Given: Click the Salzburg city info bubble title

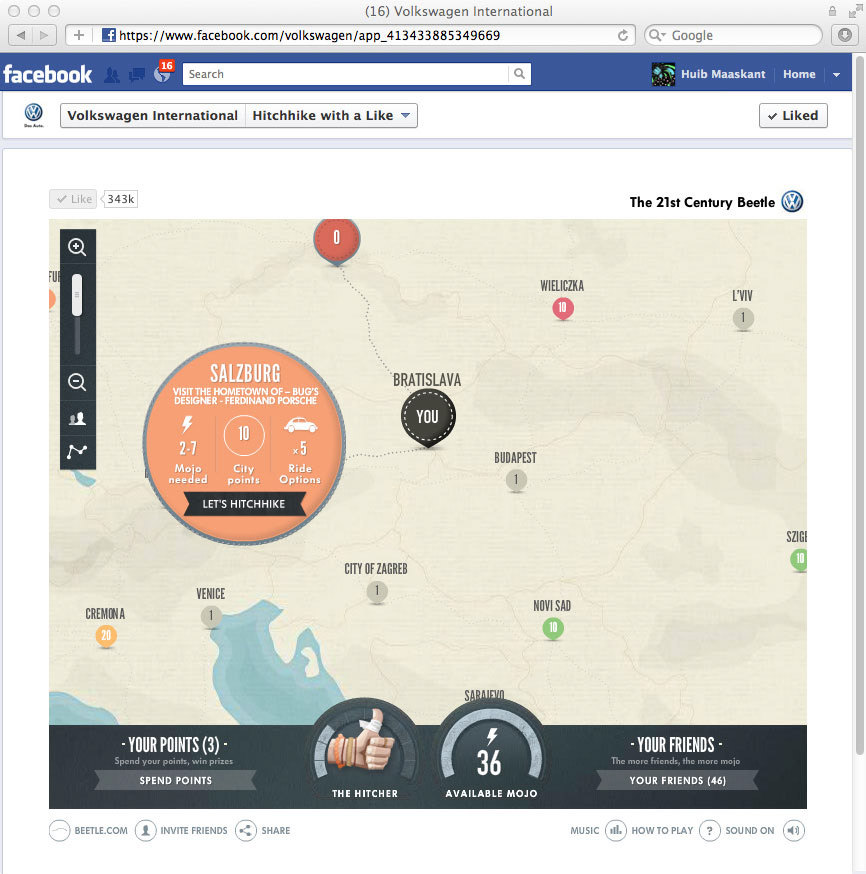Looking at the screenshot, I should [x=245, y=373].
